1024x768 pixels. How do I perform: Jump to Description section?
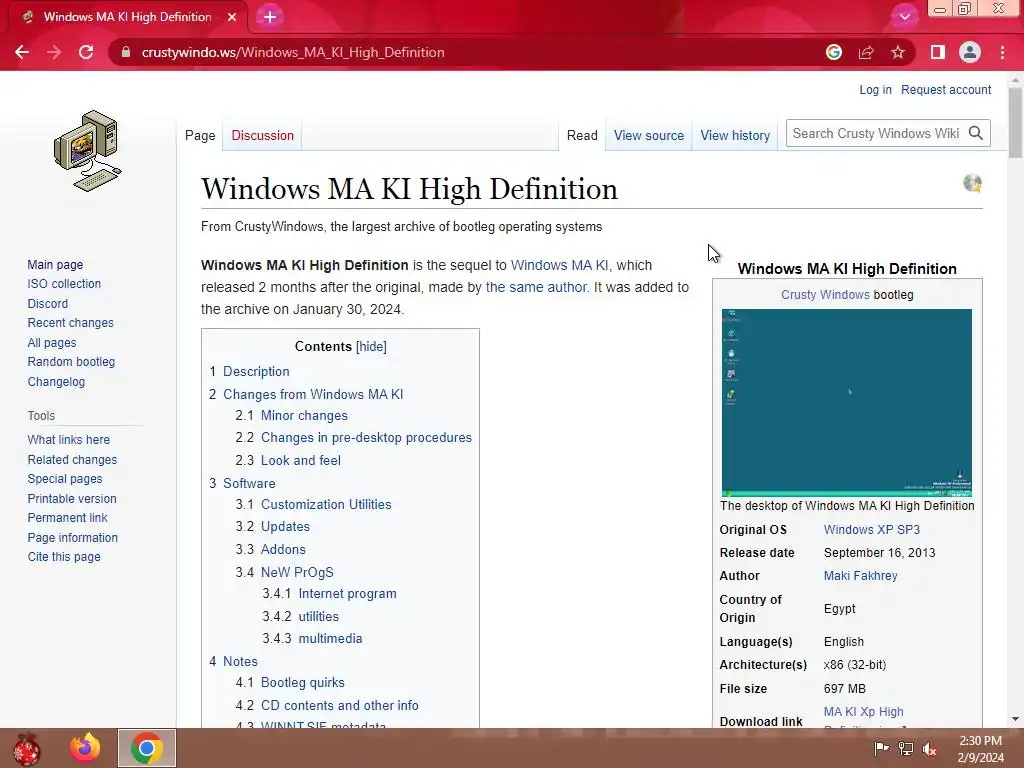256,371
